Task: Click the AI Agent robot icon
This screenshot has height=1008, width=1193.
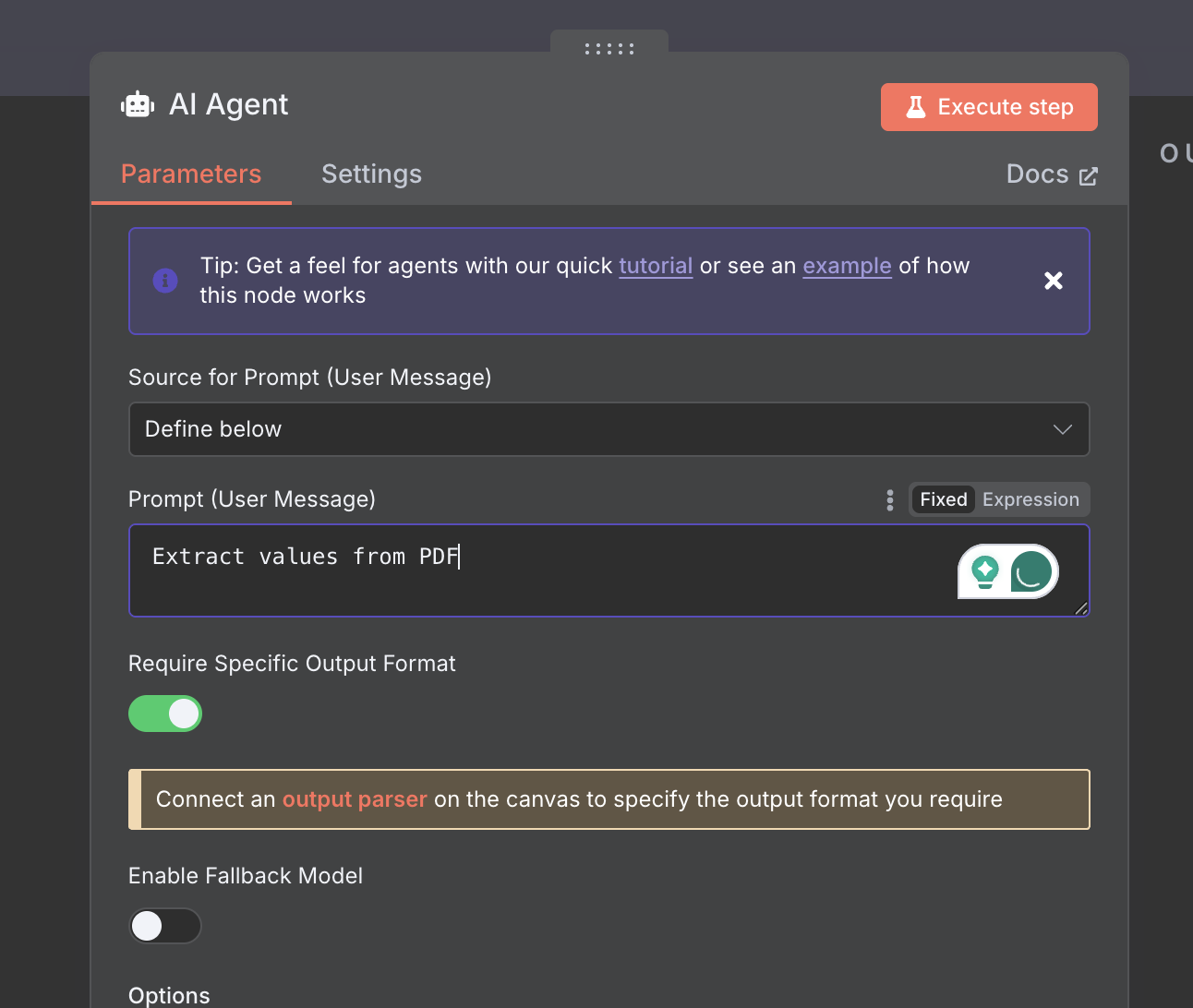Action: tap(138, 104)
